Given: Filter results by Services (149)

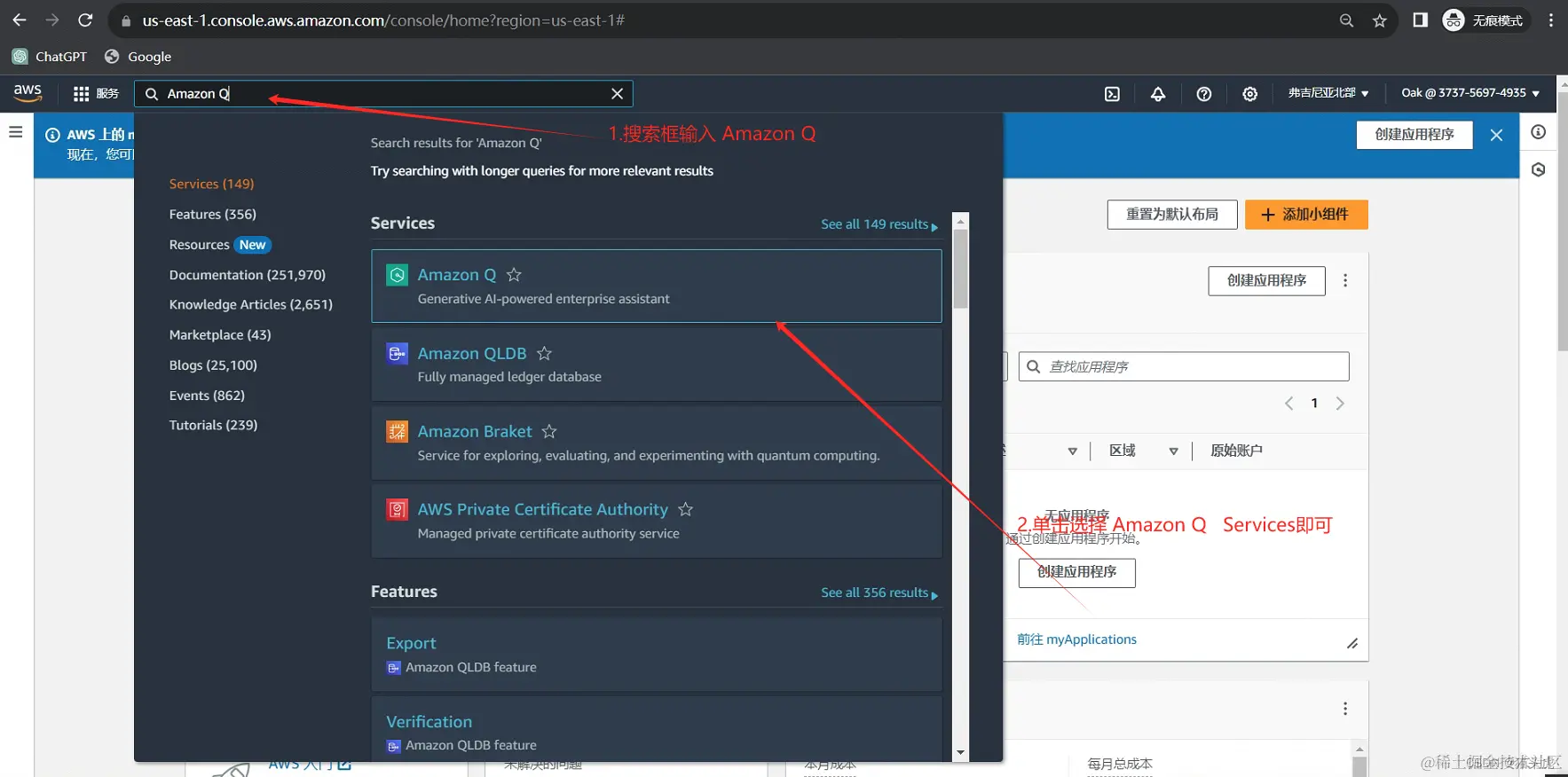Looking at the screenshot, I should pyautogui.click(x=211, y=184).
